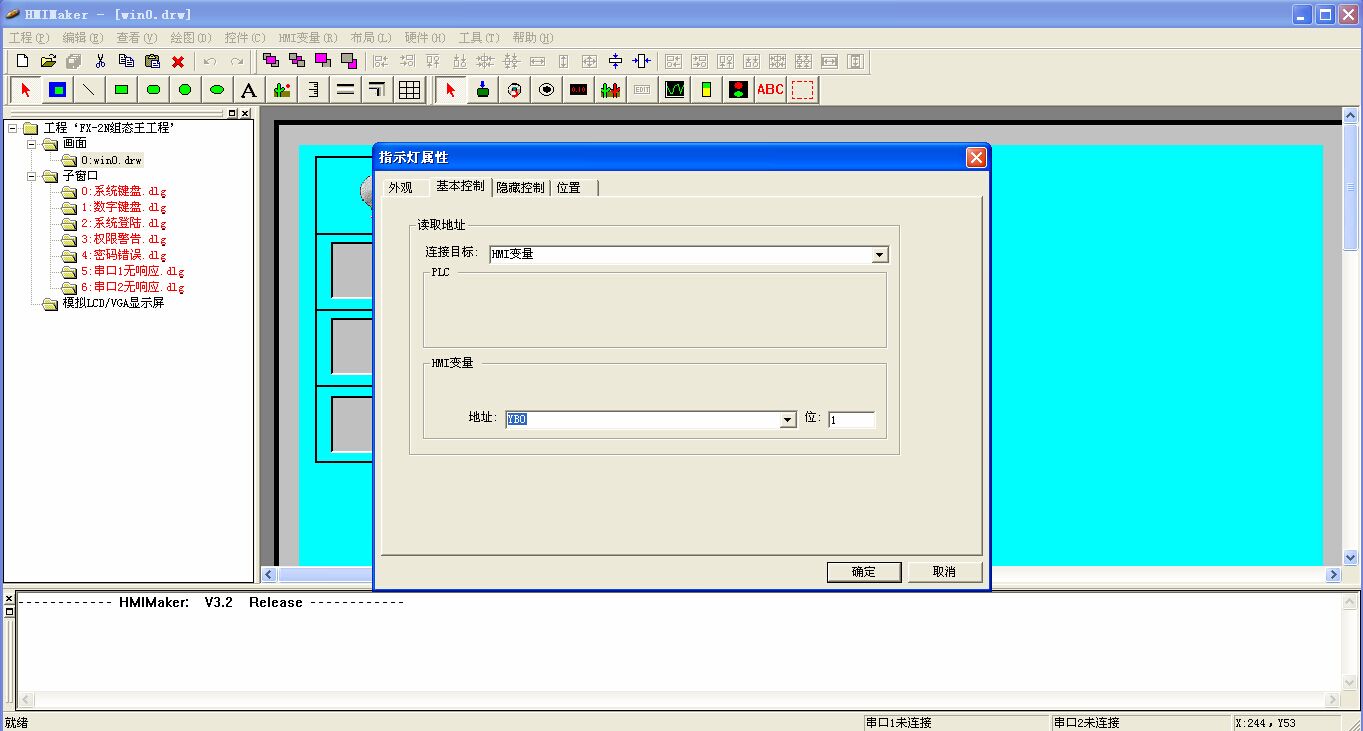Switch to the 隐藏控制 tab
1363x731 pixels.
point(520,187)
